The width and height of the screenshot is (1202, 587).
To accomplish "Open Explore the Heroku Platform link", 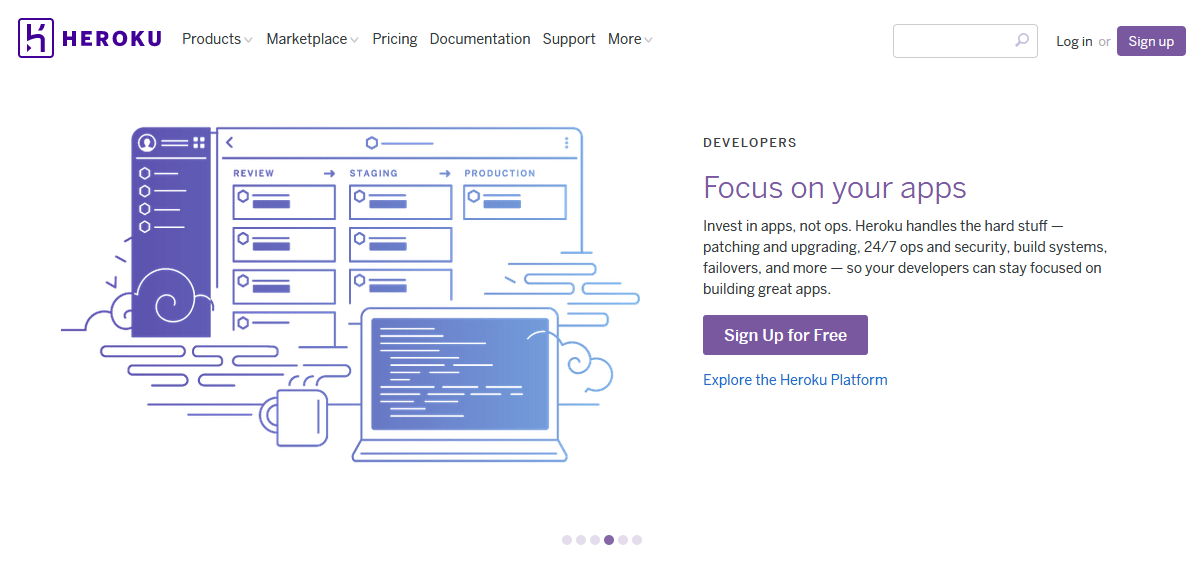I will click(795, 379).
